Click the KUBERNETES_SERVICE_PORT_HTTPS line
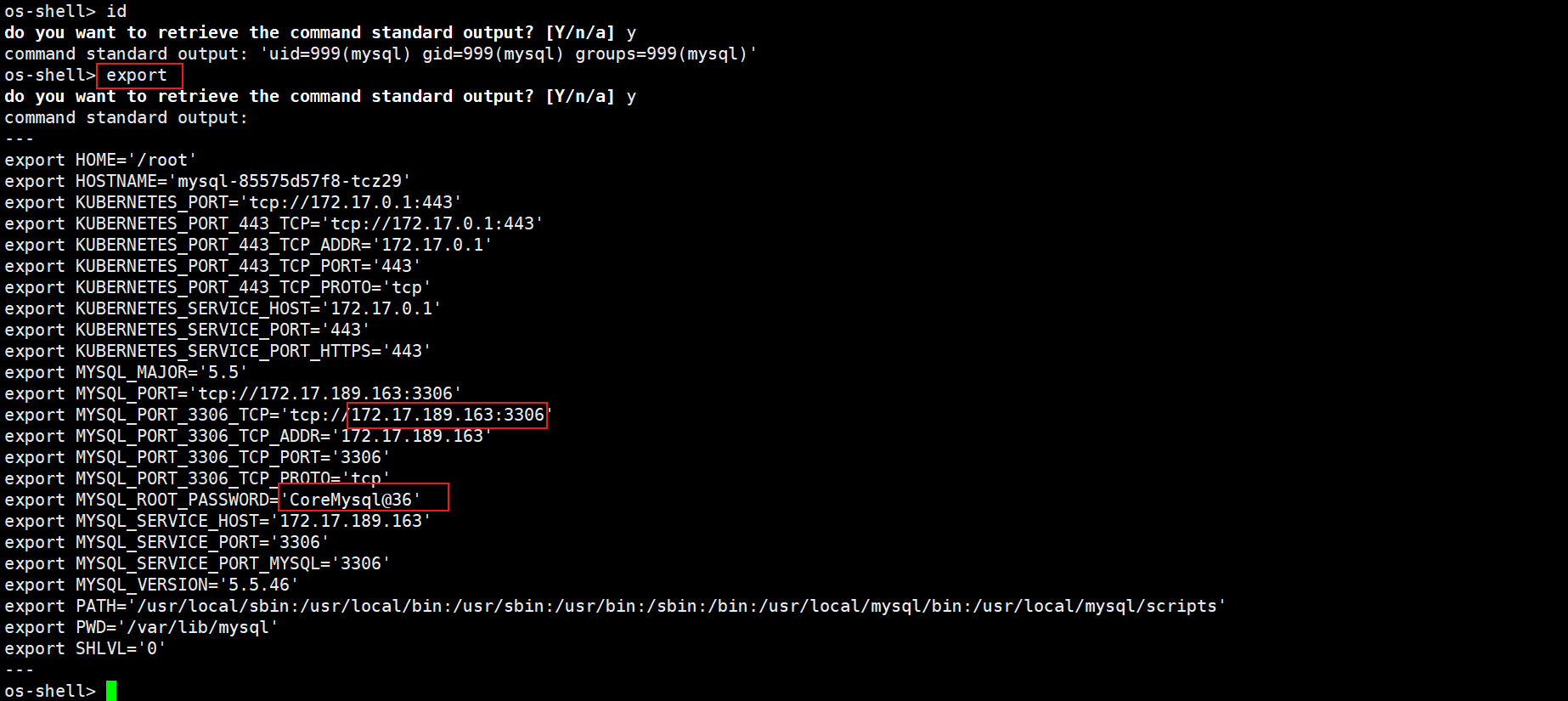1568x701 pixels. 217,351
